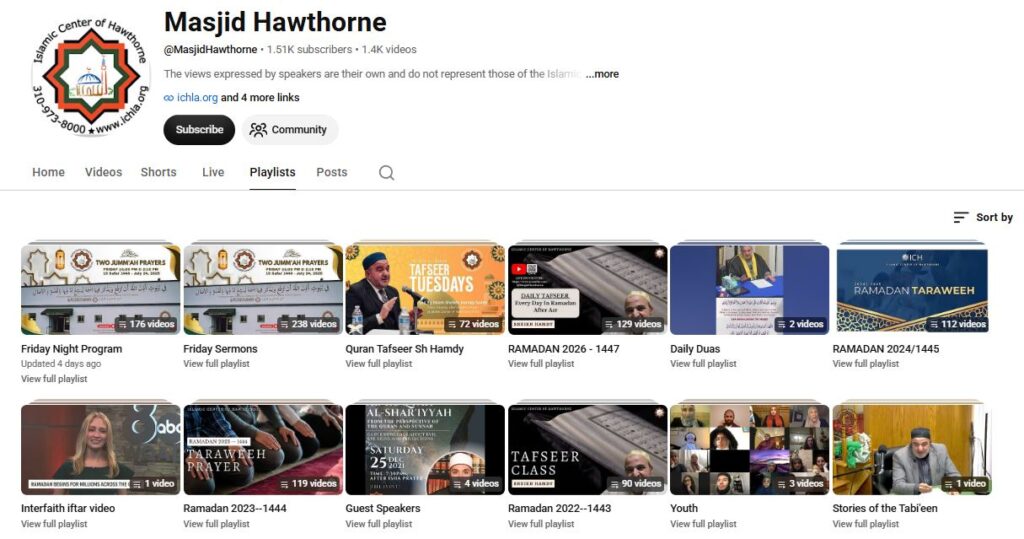Click the RAMADAN 2026 - 1447 title

pyautogui.click(x=564, y=349)
